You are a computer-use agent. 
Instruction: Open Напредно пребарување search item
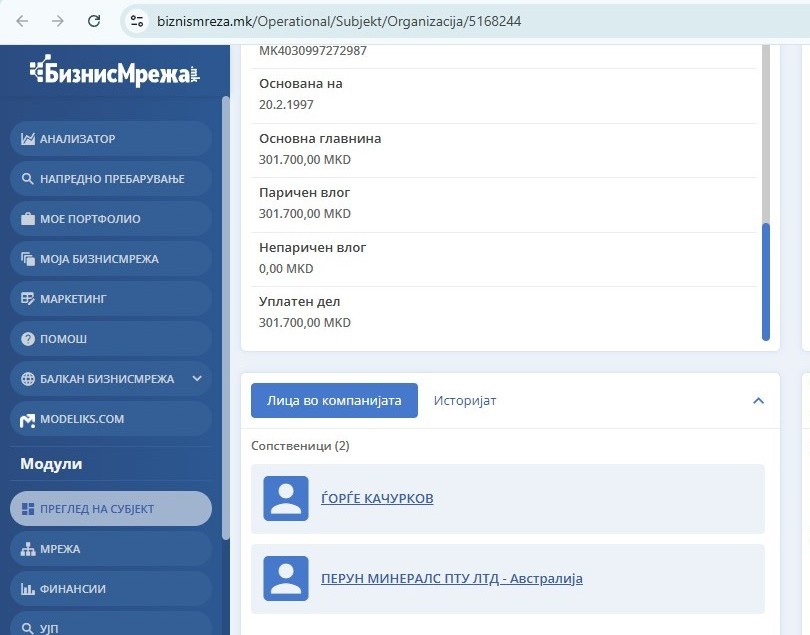[x=110, y=179]
